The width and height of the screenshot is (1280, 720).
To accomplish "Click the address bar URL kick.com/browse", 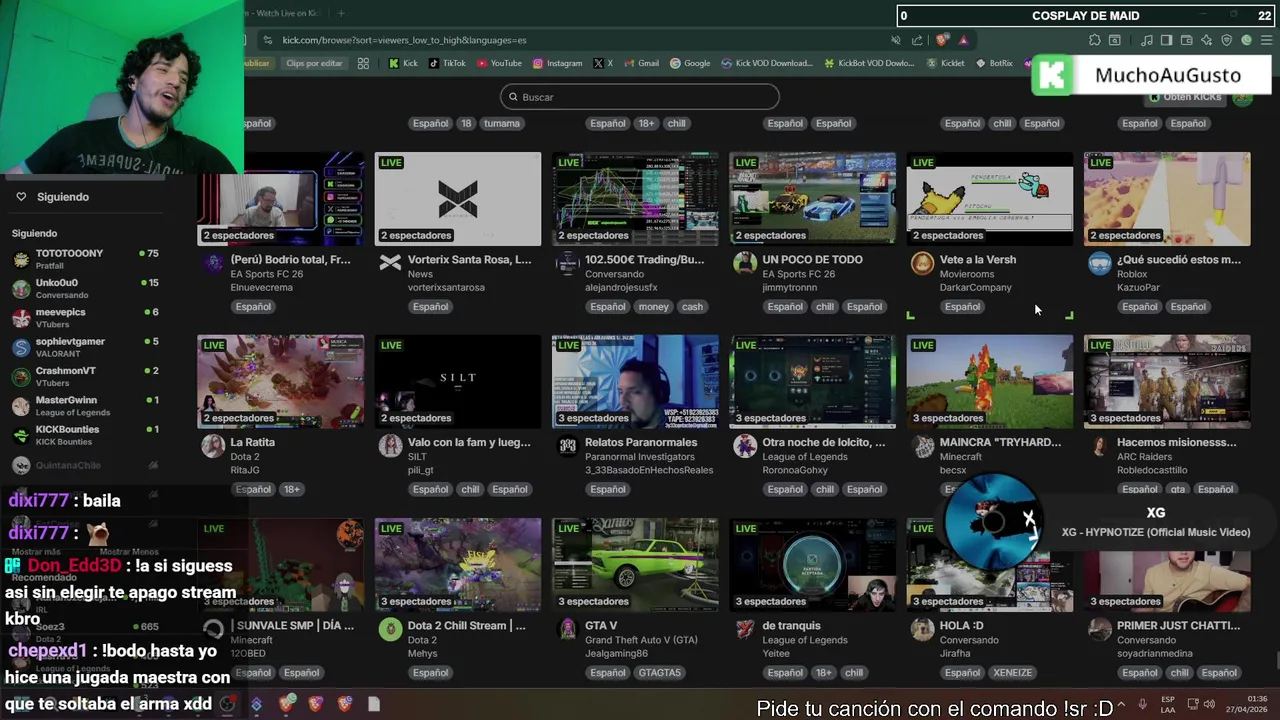I will coord(404,40).
